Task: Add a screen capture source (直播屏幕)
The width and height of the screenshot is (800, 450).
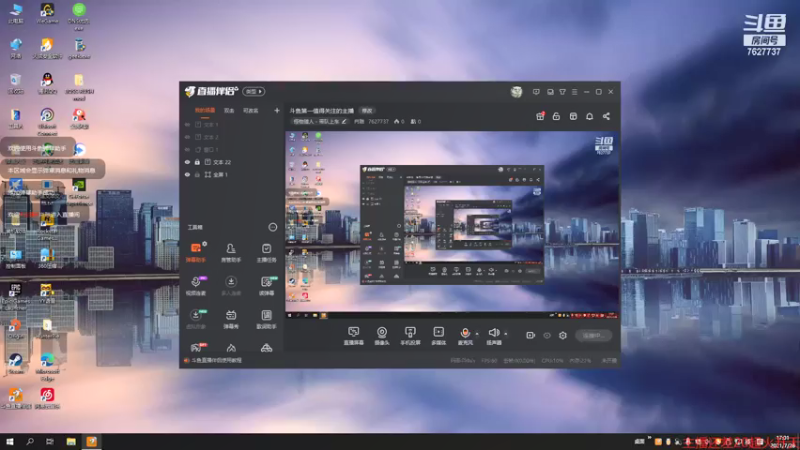Action: [354, 336]
